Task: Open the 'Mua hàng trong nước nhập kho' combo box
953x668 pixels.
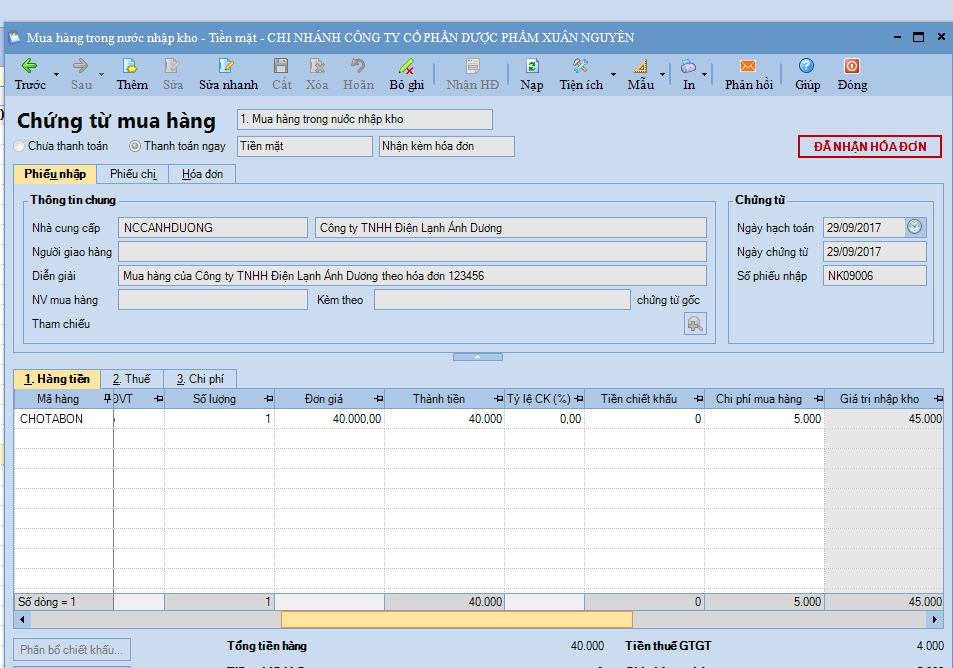Action: click(x=365, y=119)
